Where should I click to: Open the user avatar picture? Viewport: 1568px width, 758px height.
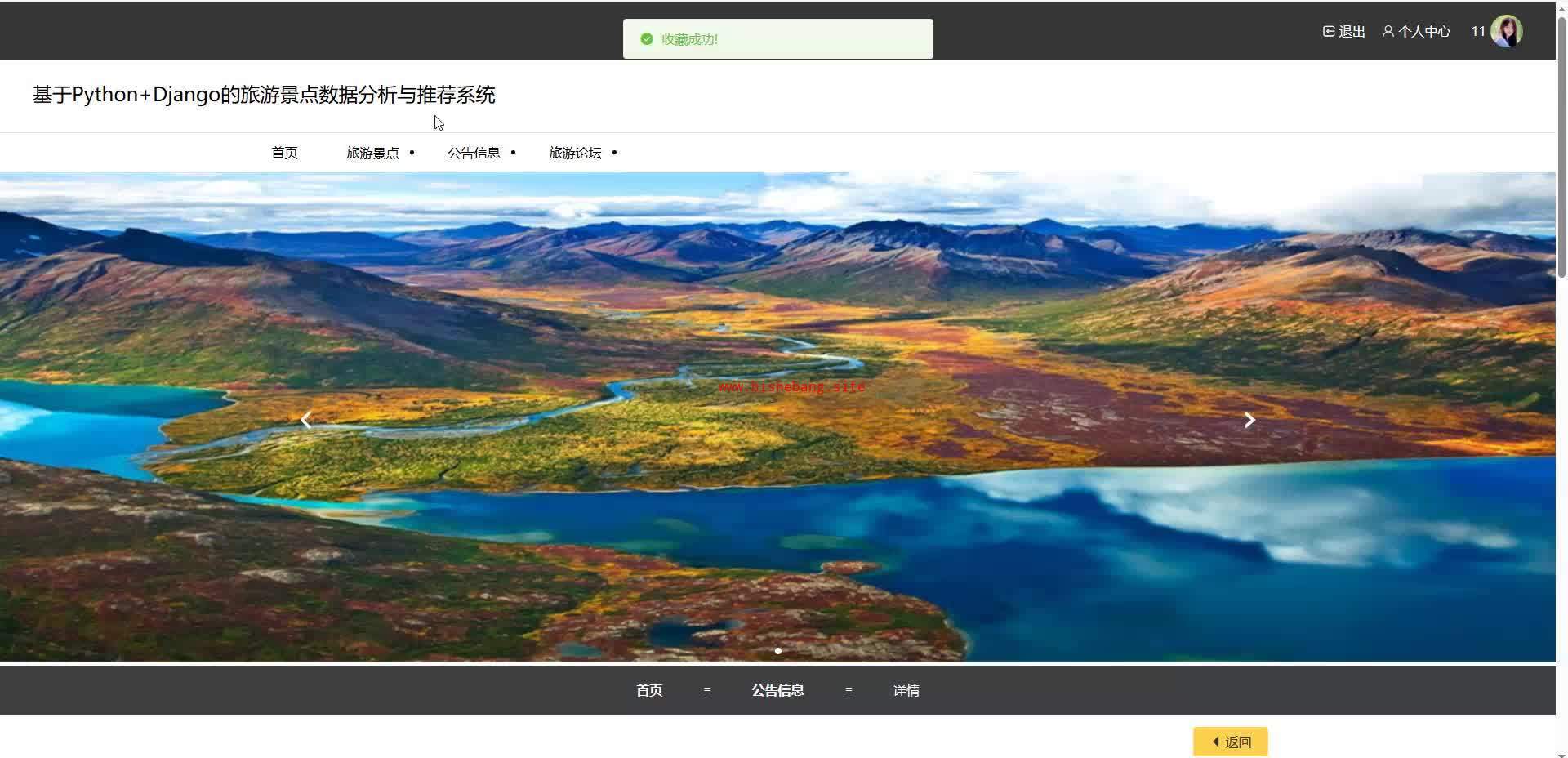pos(1507,31)
